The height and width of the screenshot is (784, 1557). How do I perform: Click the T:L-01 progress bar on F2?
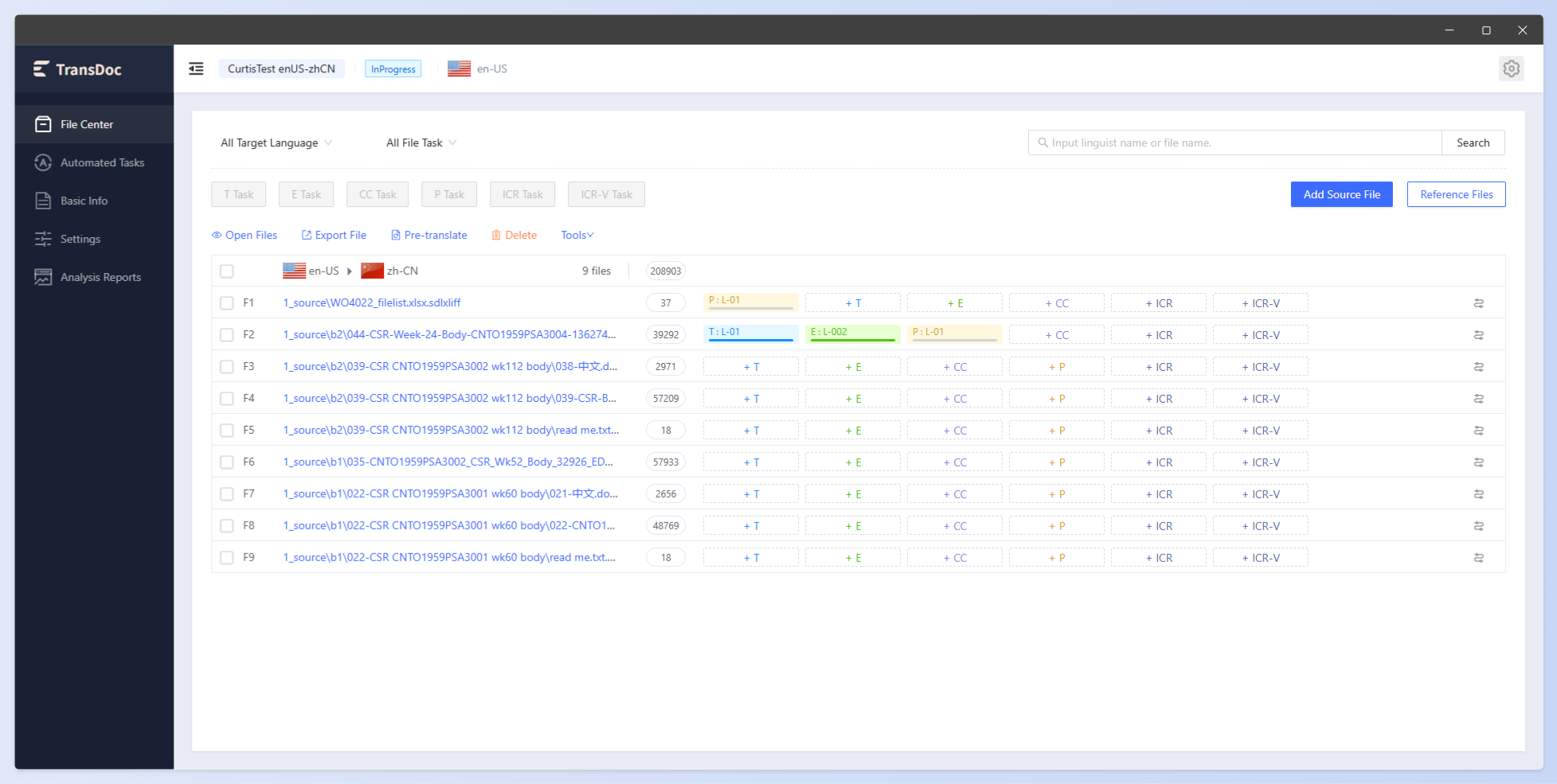click(751, 334)
